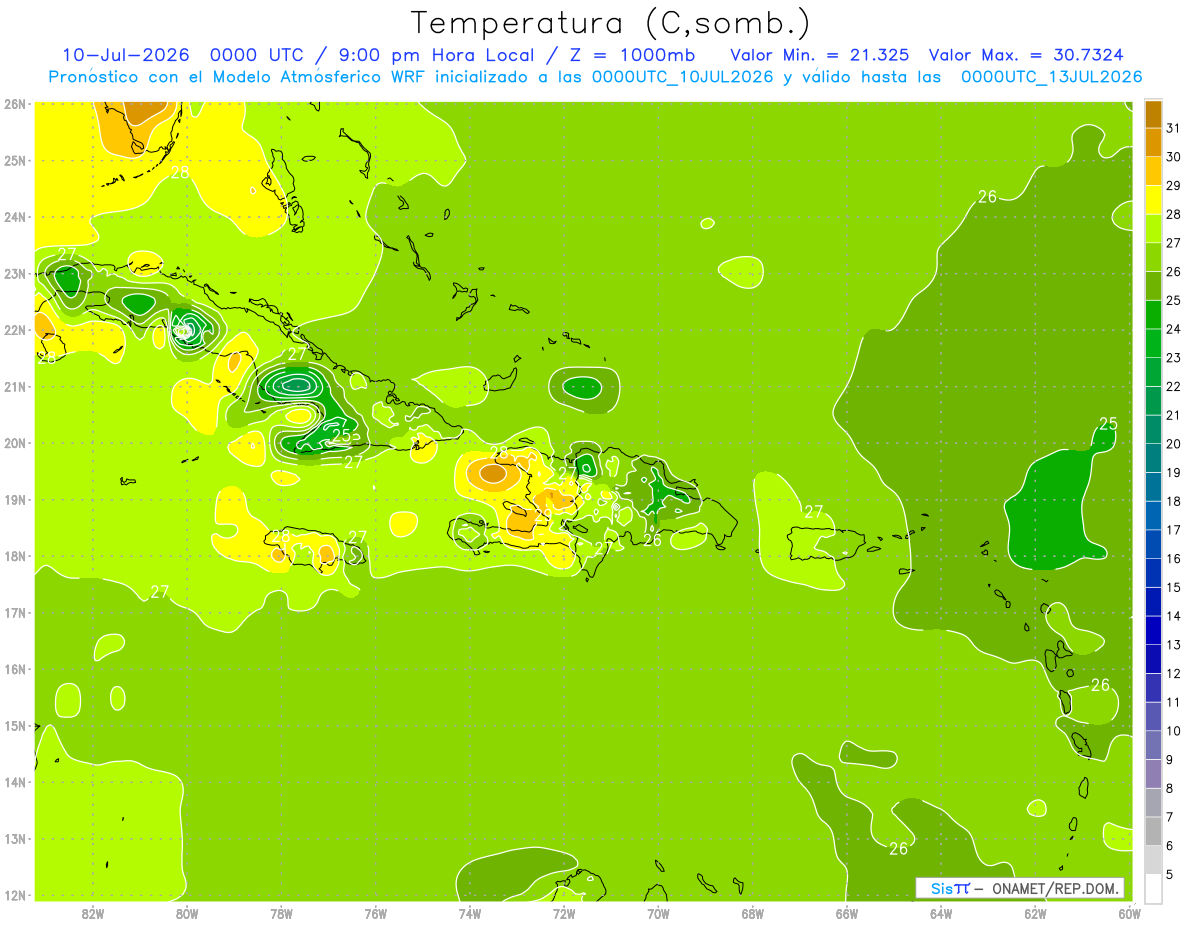This screenshot has height=927, width=1200.
Task: Click the legend scale value 28
Action: [1173, 214]
